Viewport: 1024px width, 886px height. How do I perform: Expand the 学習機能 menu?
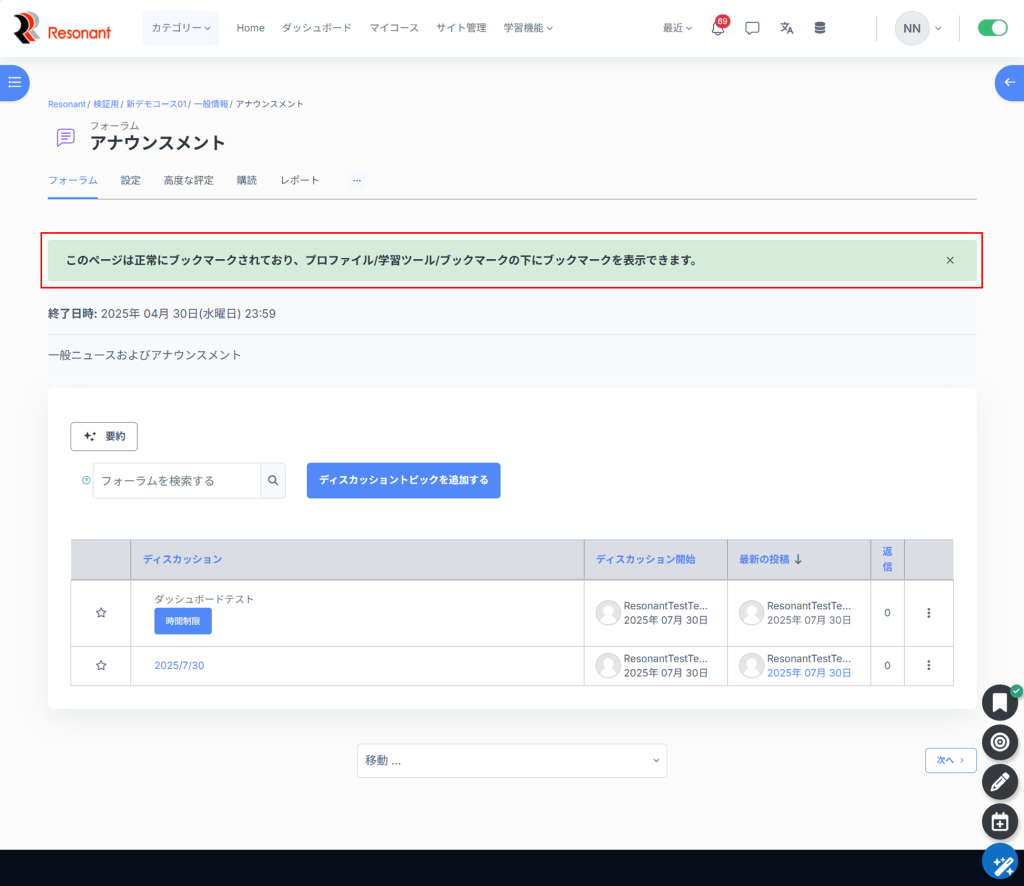pos(528,28)
